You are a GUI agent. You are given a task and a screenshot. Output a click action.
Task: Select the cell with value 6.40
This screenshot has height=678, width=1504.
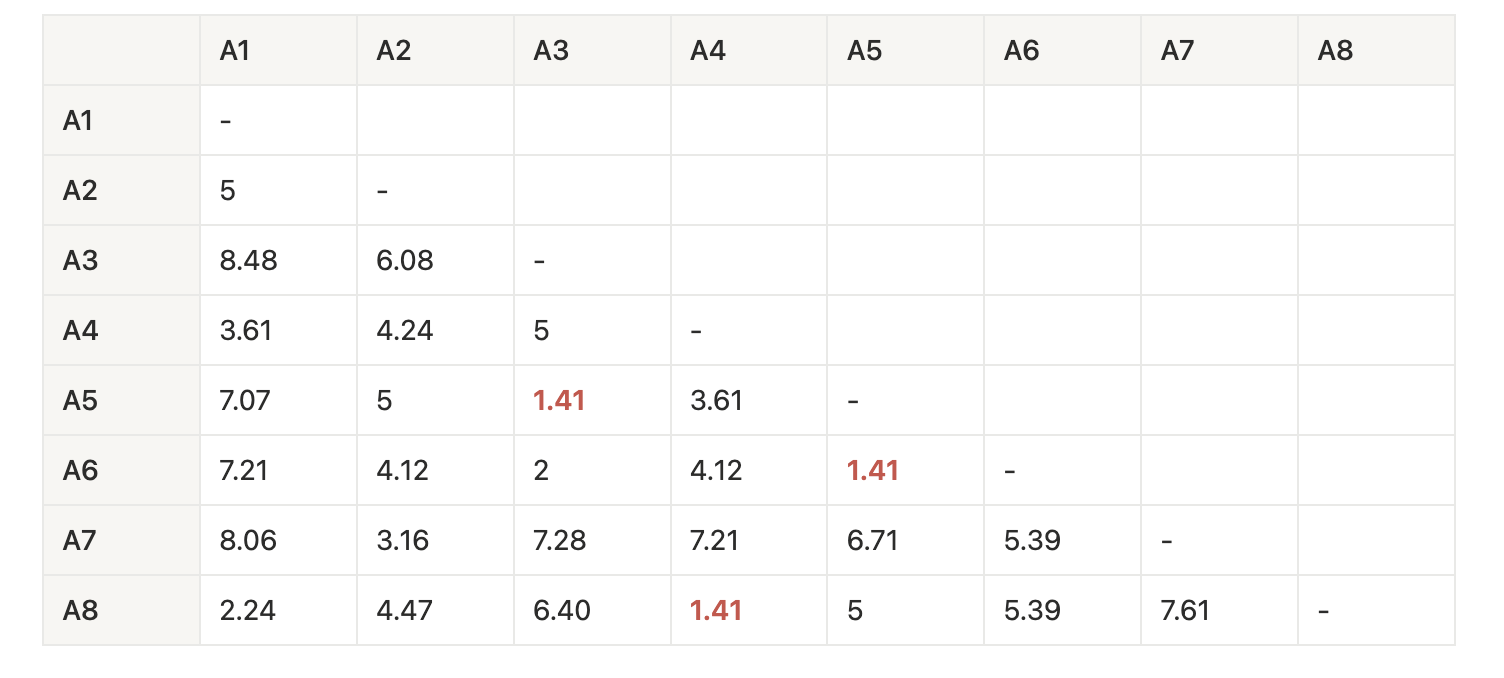(562, 611)
